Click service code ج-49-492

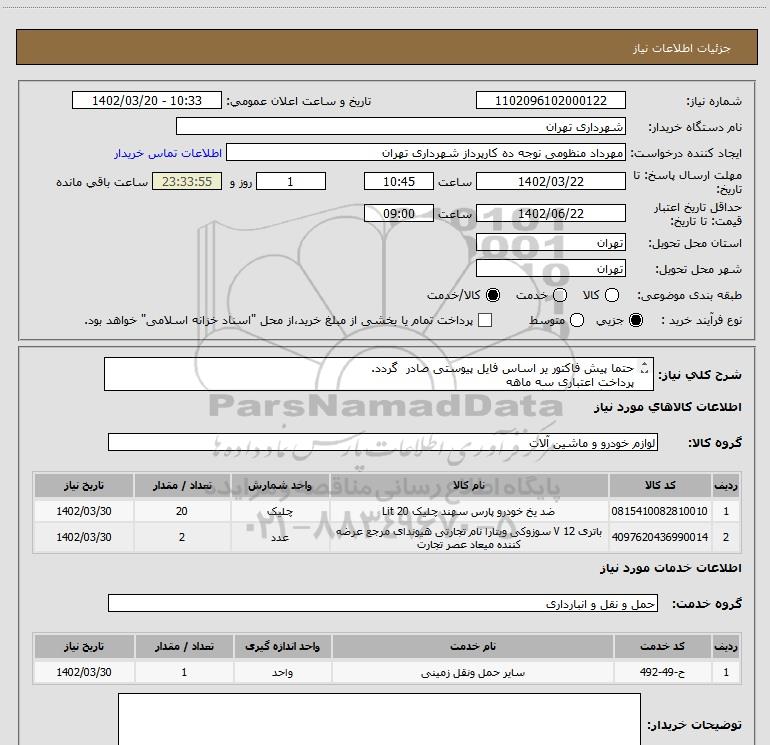coord(662,672)
